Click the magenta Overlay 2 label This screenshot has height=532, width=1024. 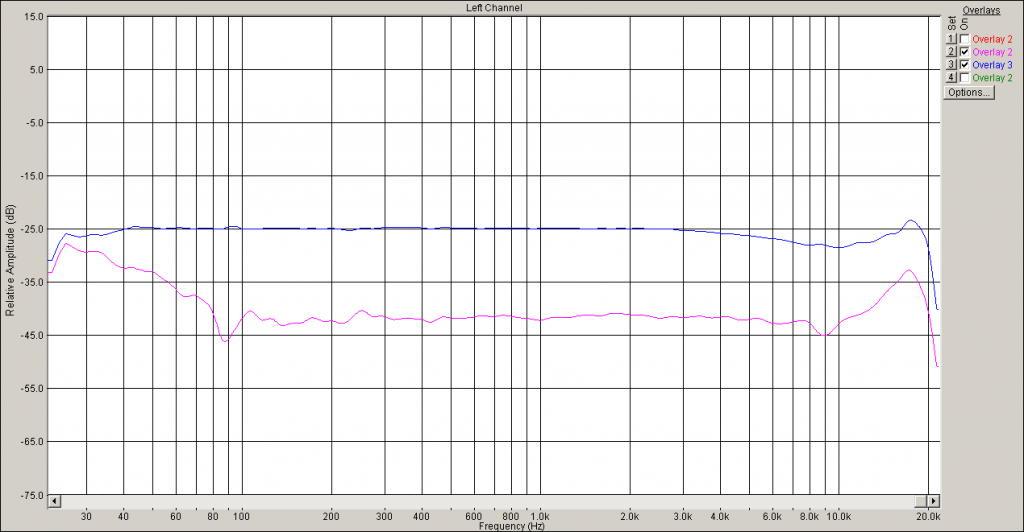[x=992, y=52]
